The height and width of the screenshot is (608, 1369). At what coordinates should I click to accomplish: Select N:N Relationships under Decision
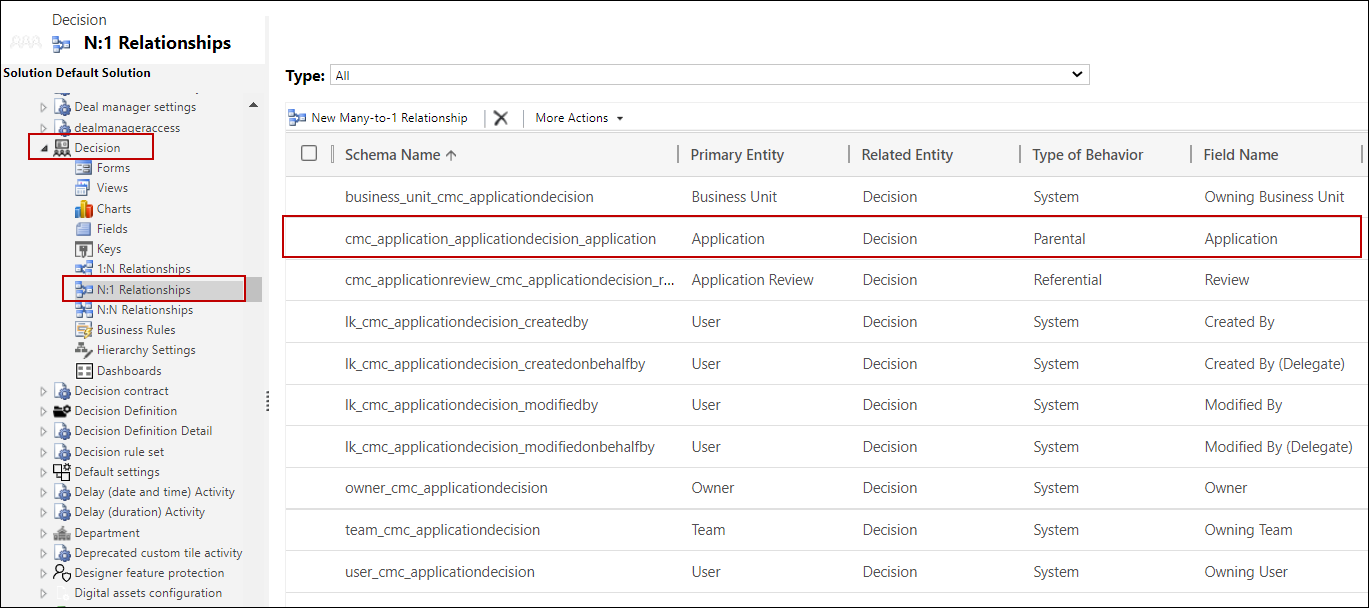point(144,310)
